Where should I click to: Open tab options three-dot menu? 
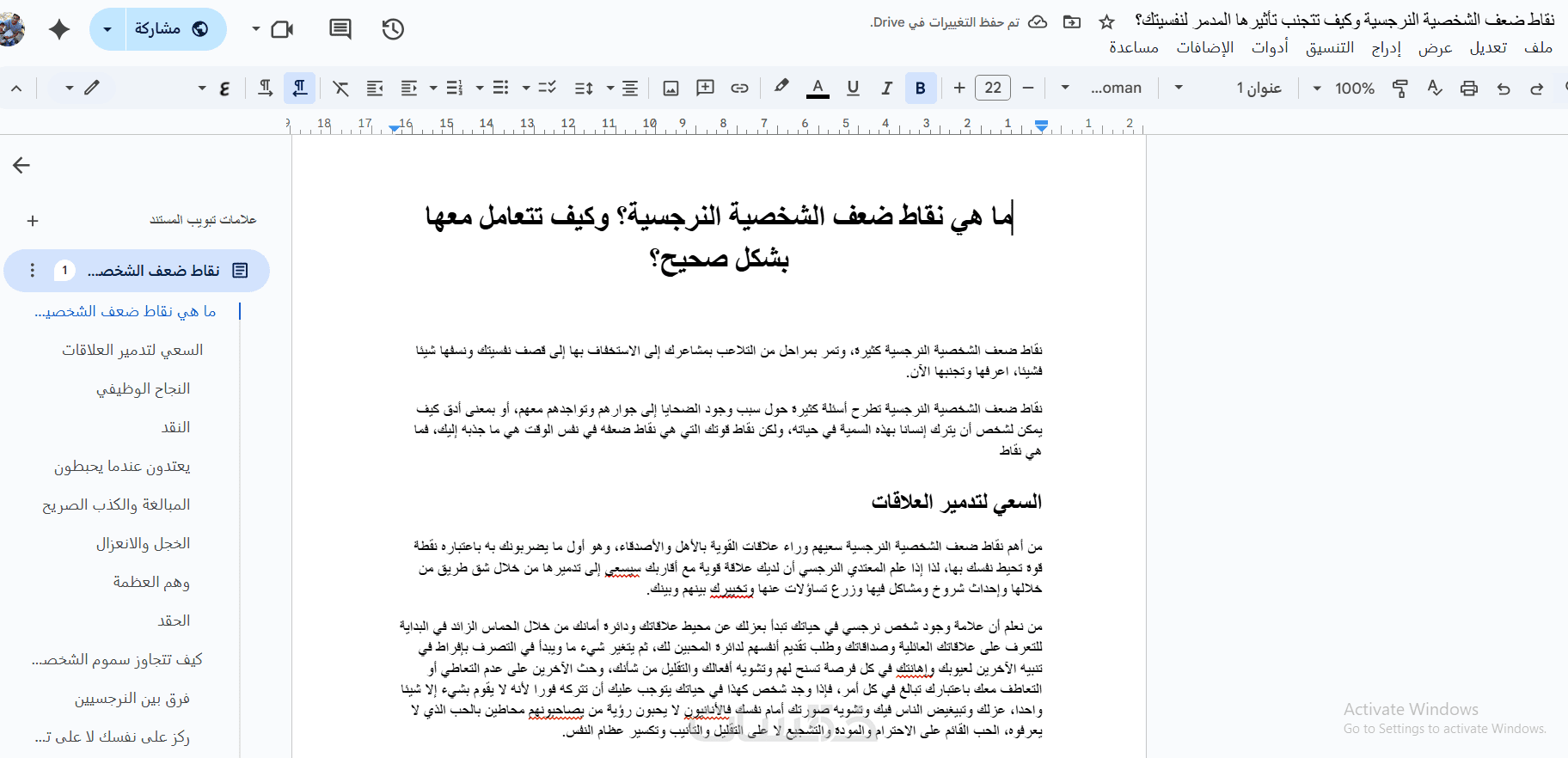tap(33, 271)
